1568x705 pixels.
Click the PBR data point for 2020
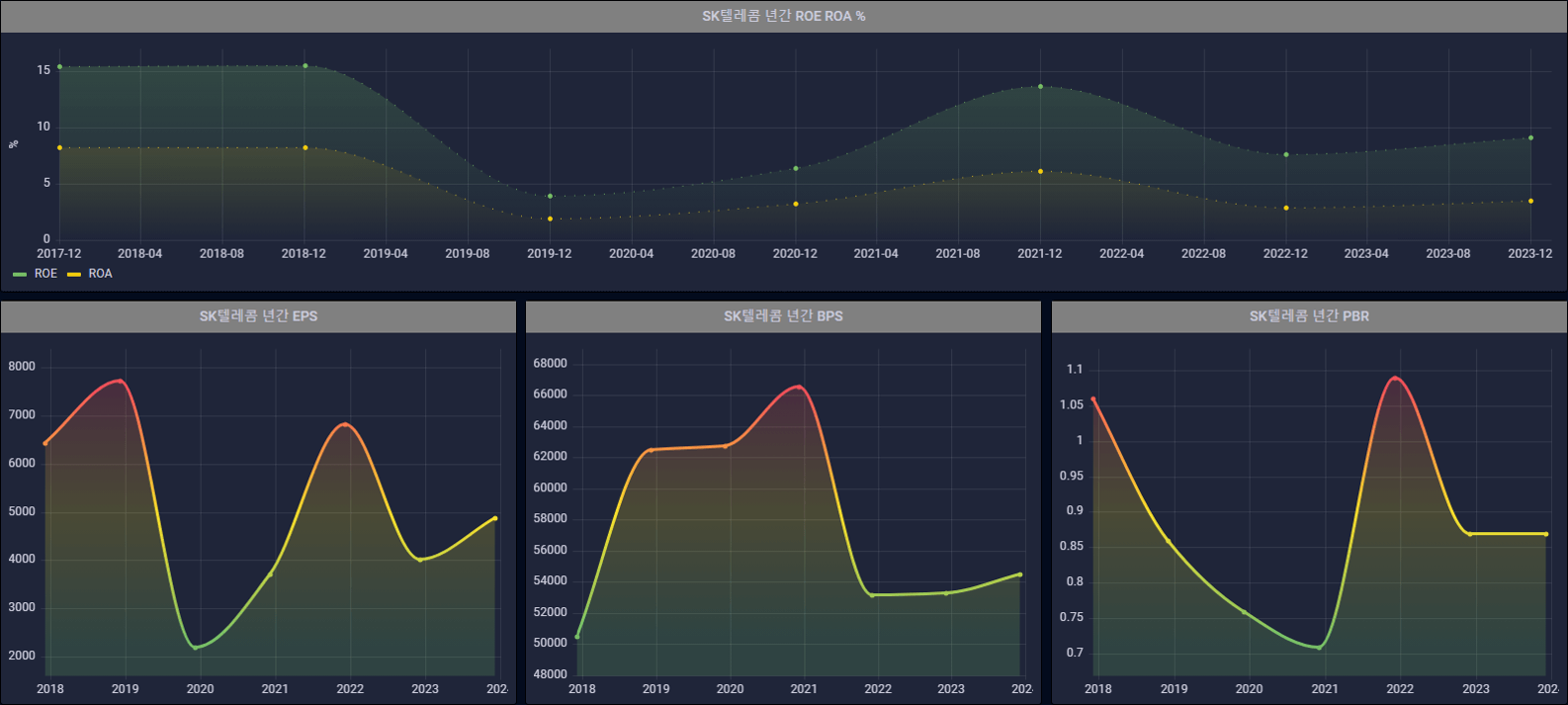(1245, 613)
